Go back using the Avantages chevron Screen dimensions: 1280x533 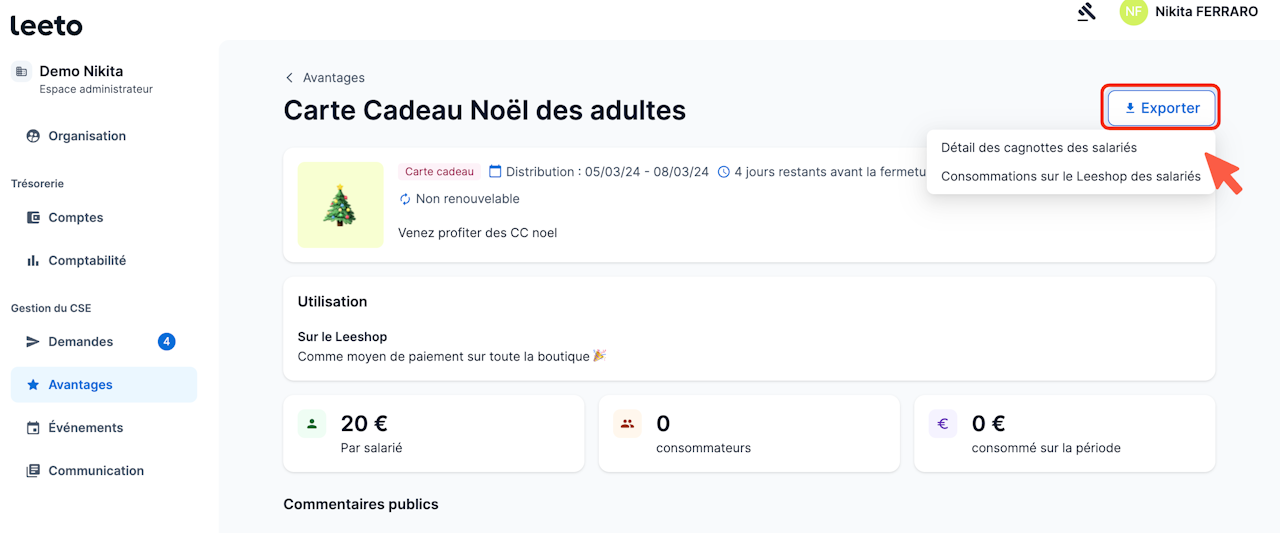290,78
